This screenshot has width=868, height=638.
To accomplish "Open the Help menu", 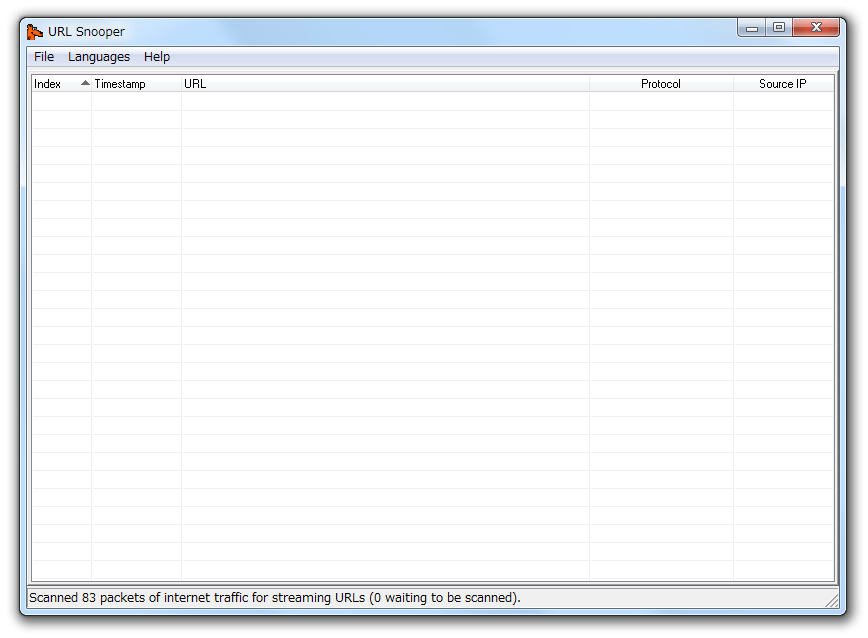I will pos(157,56).
